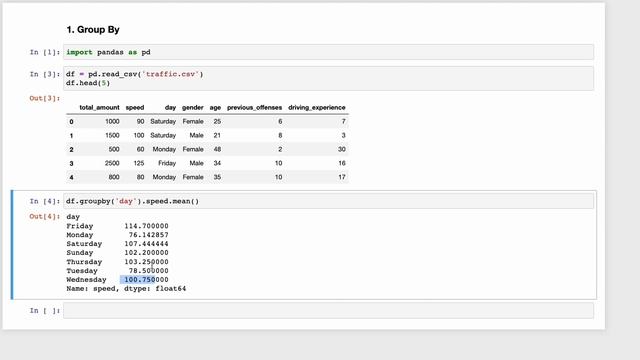Click total_amount value 1000 in row 0
The height and width of the screenshot is (360, 640).
tap(112, 122)
